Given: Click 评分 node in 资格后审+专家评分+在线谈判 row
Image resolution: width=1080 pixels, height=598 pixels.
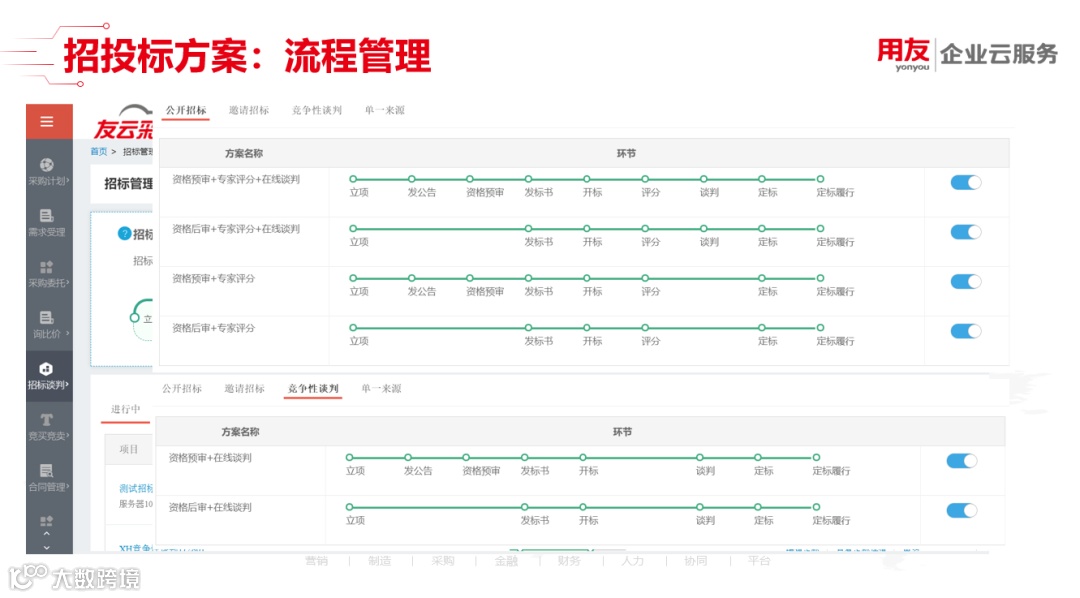Looking at the screenshot, I should 645,229.
